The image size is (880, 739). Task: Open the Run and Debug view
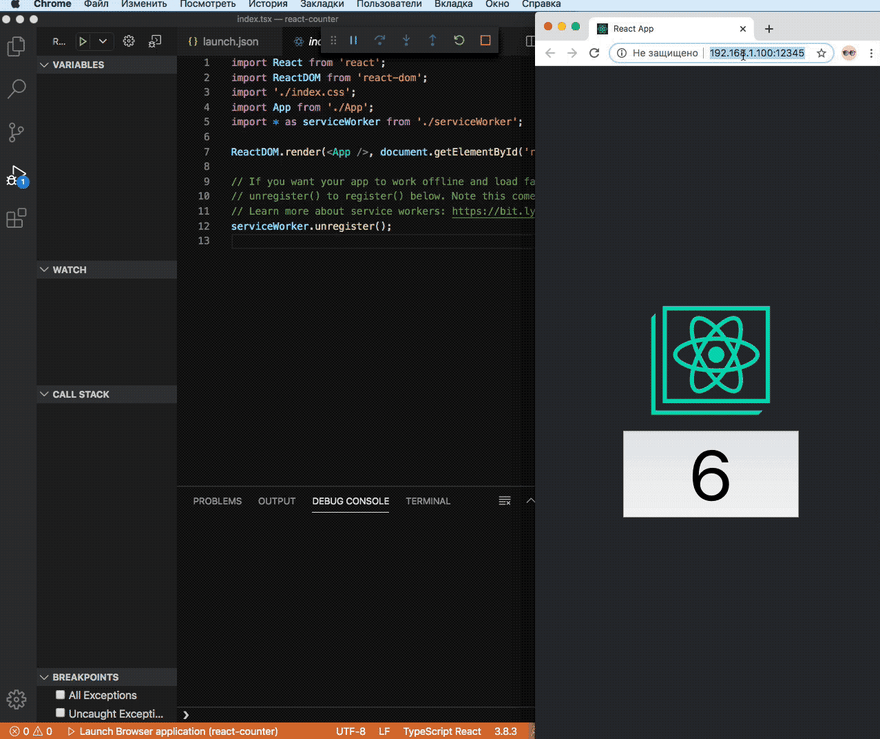16,176
